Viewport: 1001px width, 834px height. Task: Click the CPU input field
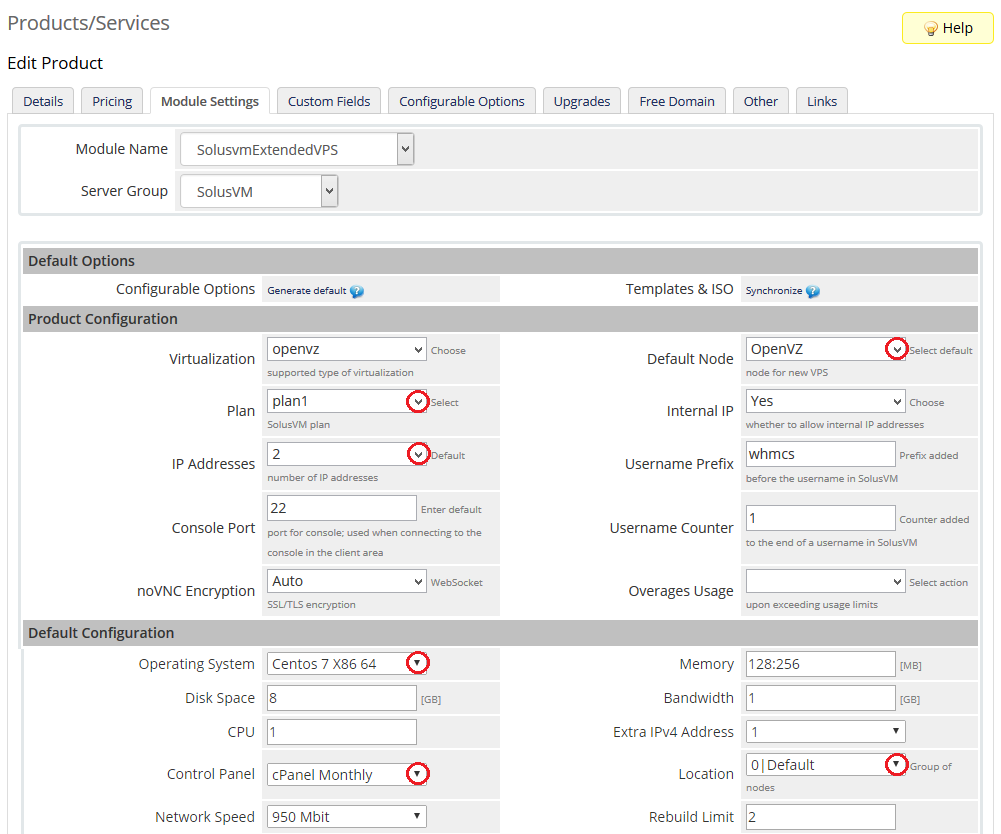pos(342,731)
